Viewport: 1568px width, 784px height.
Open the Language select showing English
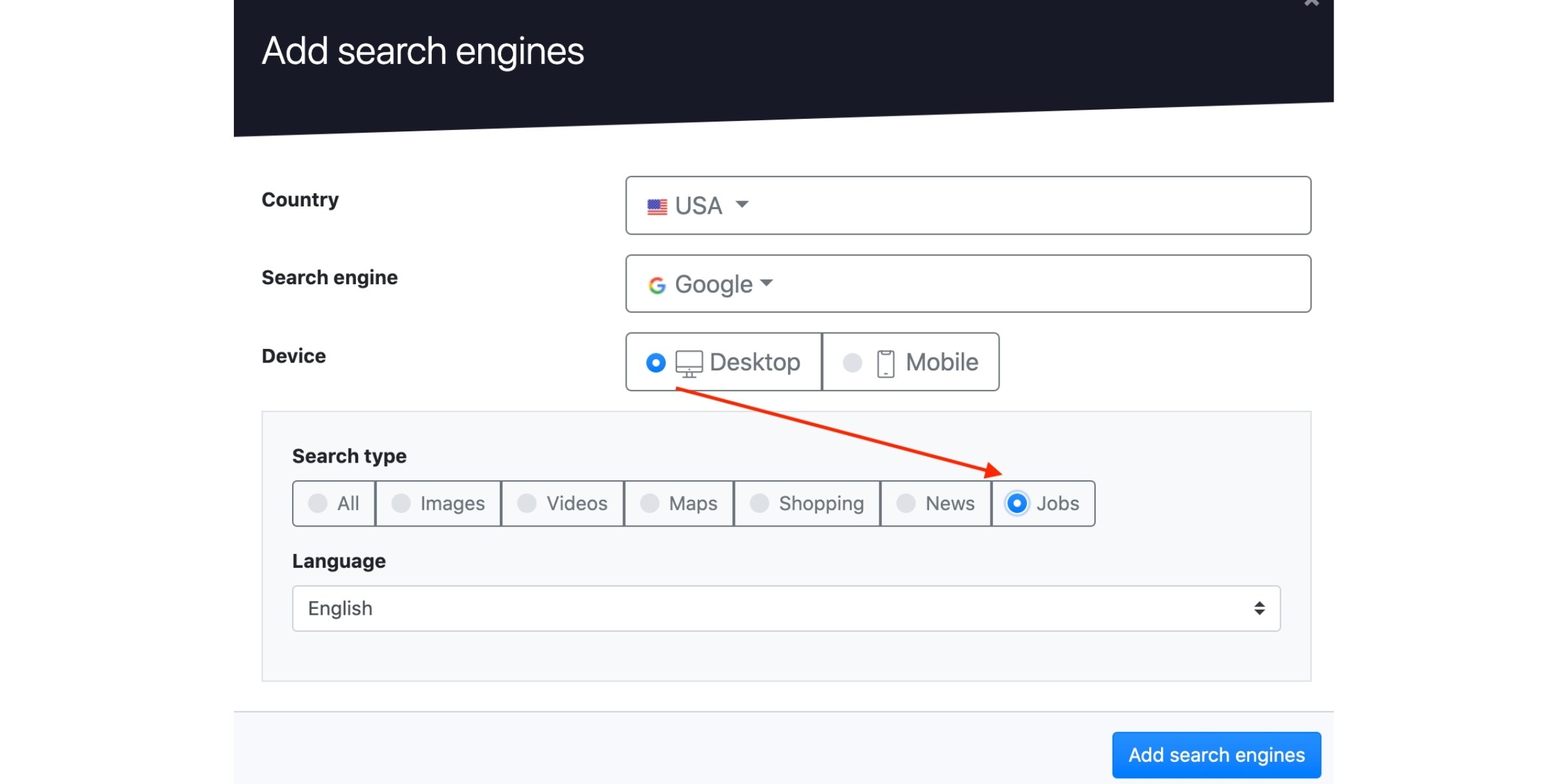point(786,608)
